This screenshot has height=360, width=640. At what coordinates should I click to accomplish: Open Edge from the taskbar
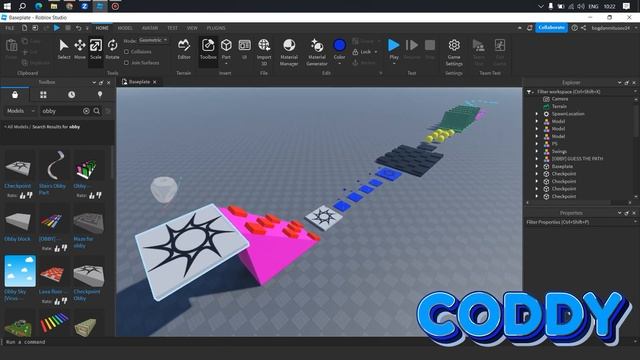[x=38, y=6]
